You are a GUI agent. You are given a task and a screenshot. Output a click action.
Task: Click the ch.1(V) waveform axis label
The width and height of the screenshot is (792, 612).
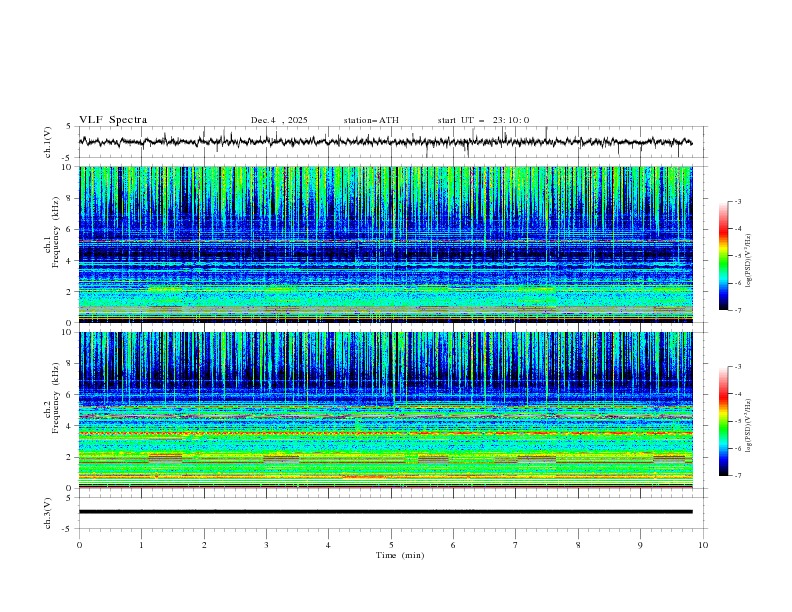(x=48, y=142)
